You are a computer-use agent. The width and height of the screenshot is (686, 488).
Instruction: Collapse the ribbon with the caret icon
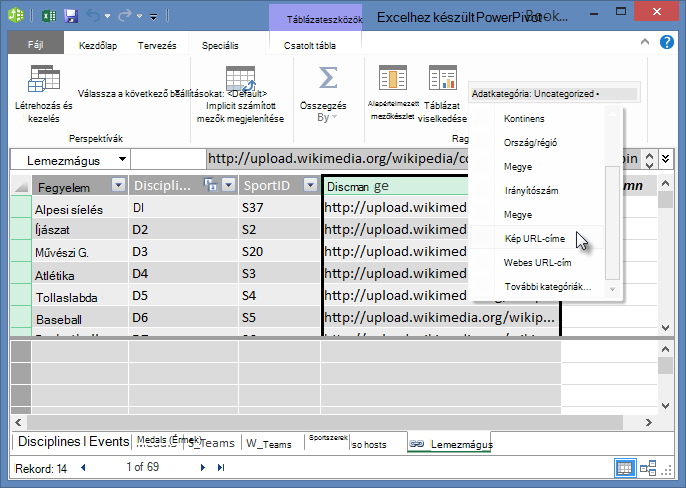click(644, 42)
